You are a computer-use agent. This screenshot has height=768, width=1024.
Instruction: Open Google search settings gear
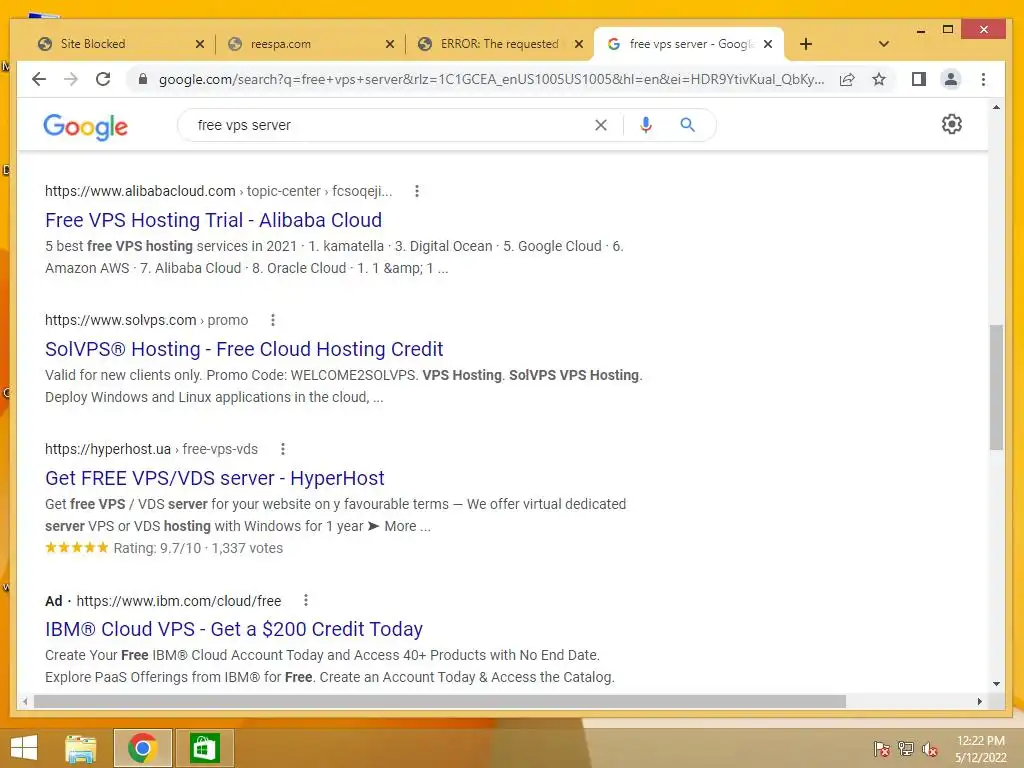952,124
